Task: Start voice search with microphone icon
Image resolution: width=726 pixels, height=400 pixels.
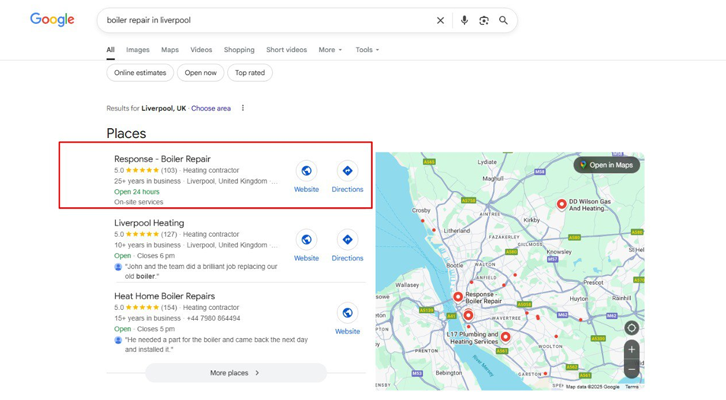Action: (x=464, y=20)
